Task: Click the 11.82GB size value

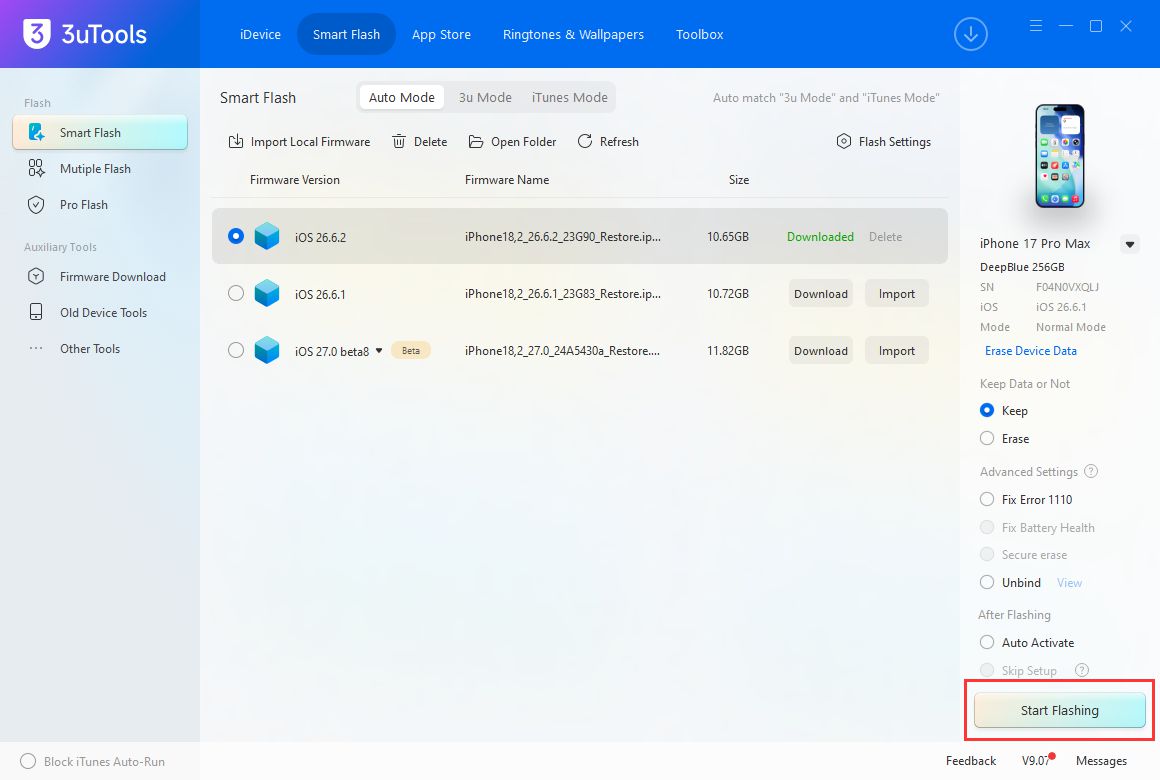Action: [727, 351]
